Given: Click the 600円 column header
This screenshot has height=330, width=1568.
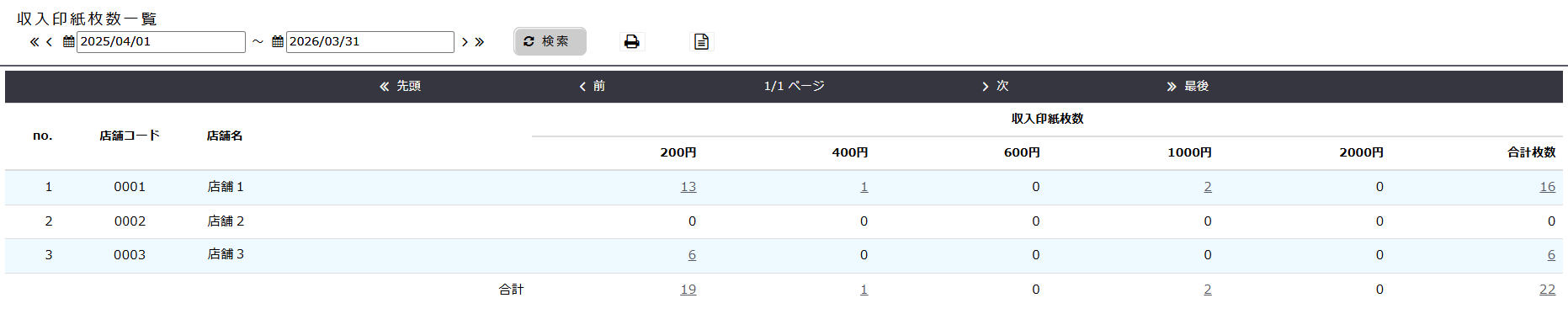Looking at the screenshot, I should pyautogui.click(x=1022, y=152).
